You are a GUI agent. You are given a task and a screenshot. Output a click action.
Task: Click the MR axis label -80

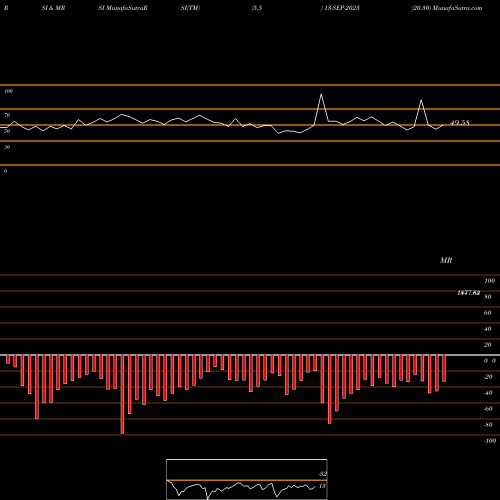[x=488, y=425]
